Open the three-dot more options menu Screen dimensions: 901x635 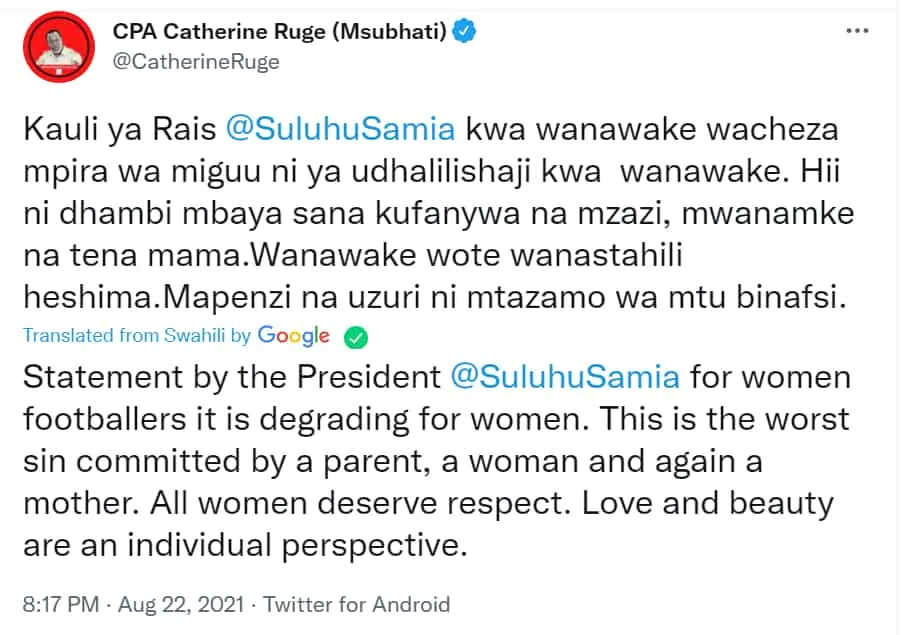pos(857,30)
